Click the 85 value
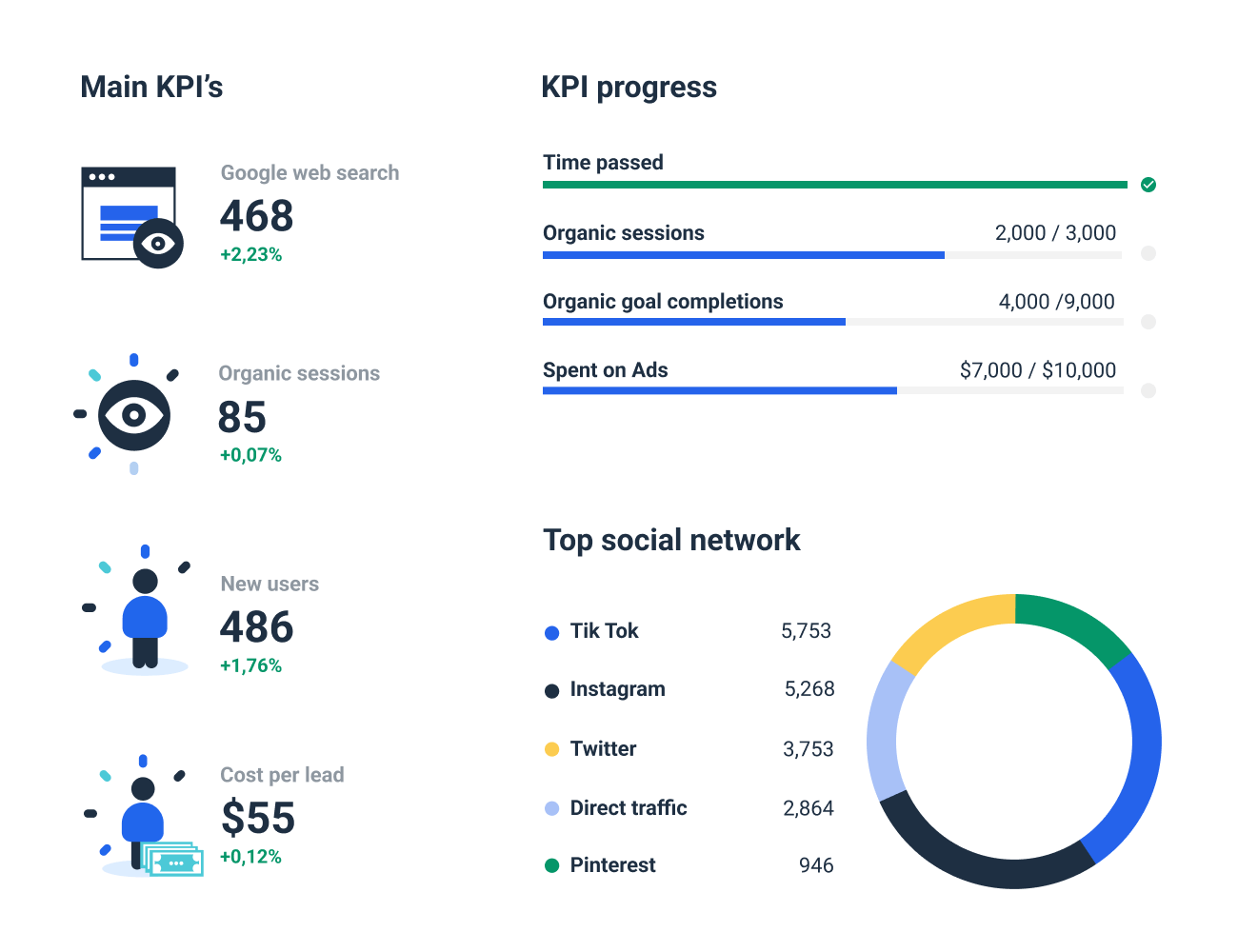The image size is (1238, 952). click(242, 417)
